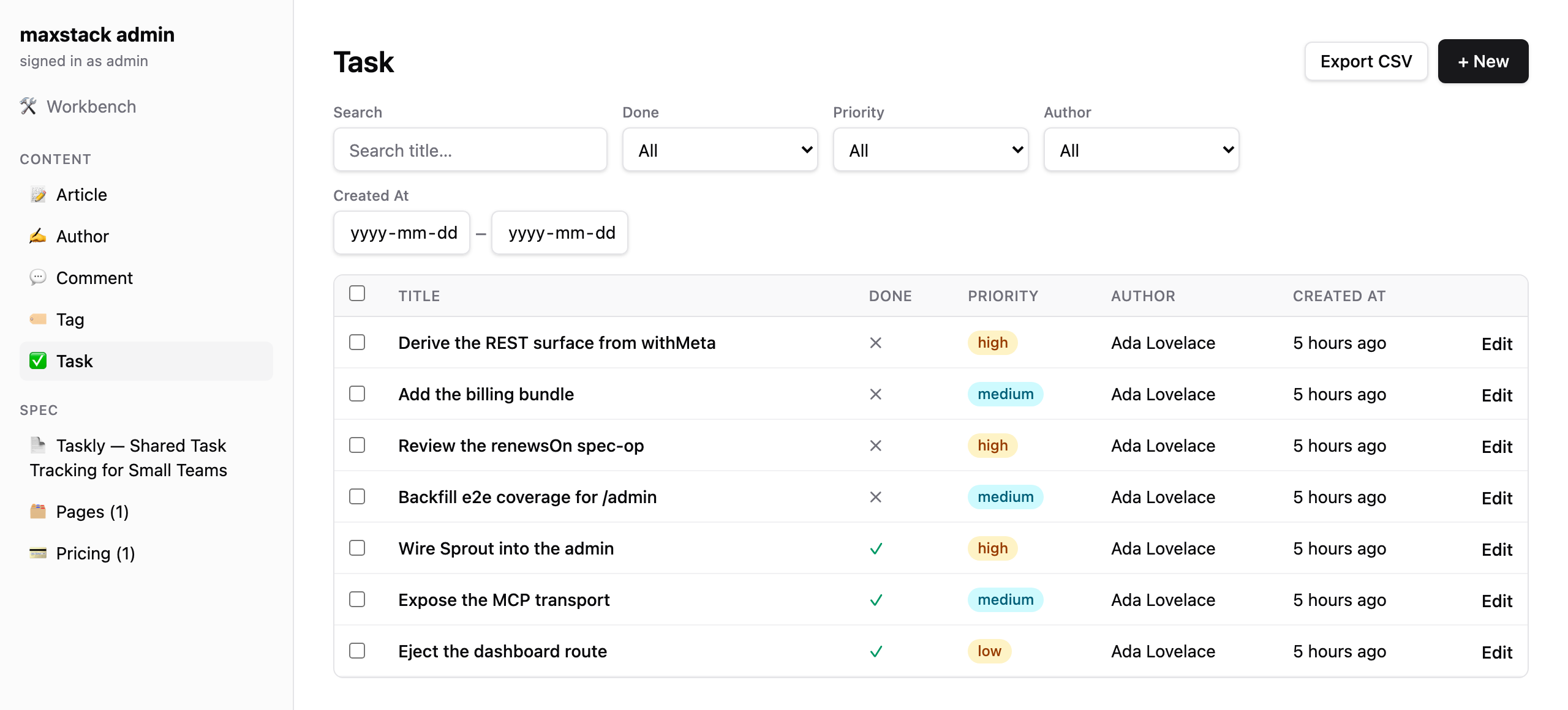Image resolution: width=1568 pixels, height=710 pixels.
Task: Select the Review the renewsOn spec-op row checkbox
Action: (x=357, y=445)
